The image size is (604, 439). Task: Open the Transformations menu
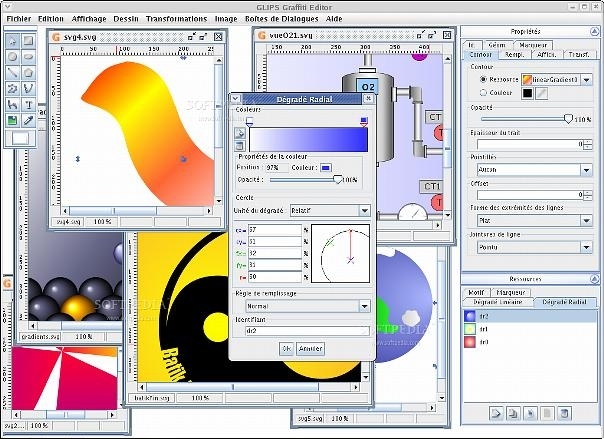click(176, 19)
